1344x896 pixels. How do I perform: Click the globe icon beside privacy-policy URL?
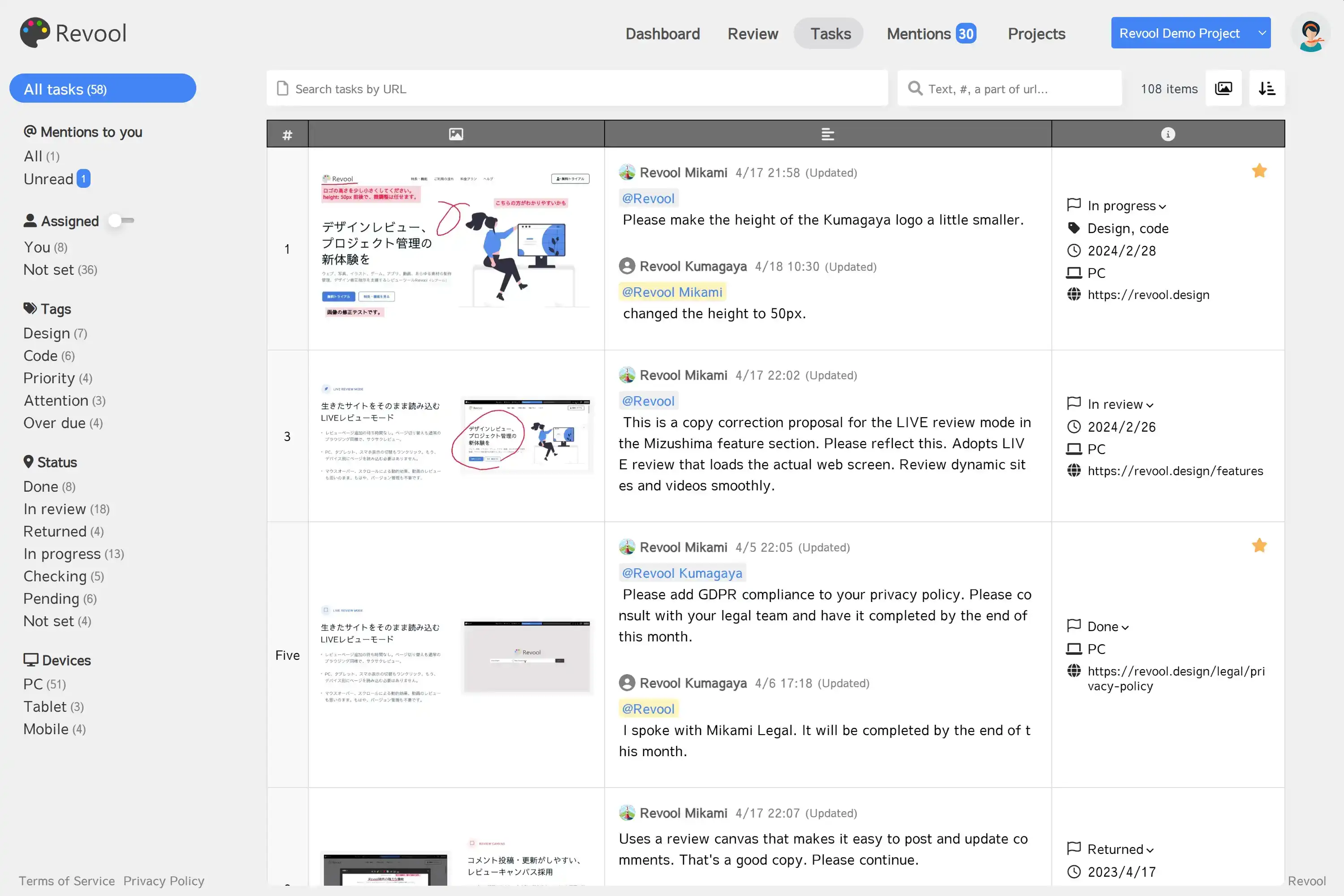[1074, 670]
